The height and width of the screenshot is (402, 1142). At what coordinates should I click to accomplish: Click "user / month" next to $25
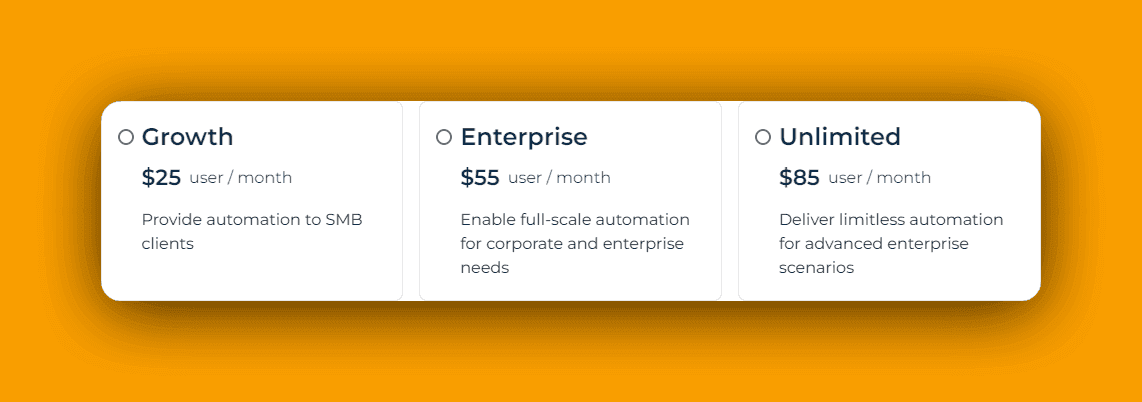(x=240, y=178)
